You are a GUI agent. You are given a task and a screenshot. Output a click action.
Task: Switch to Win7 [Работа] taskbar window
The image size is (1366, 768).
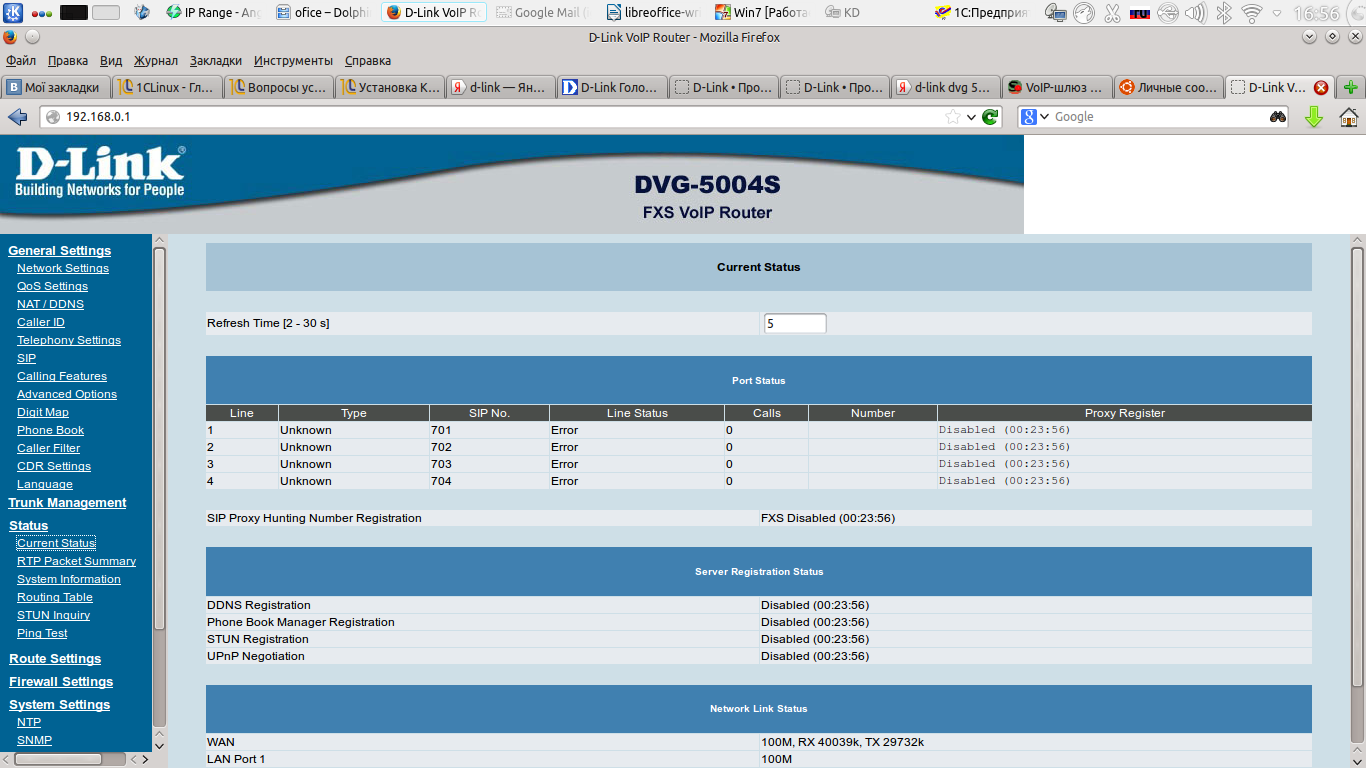click(763, 13)
